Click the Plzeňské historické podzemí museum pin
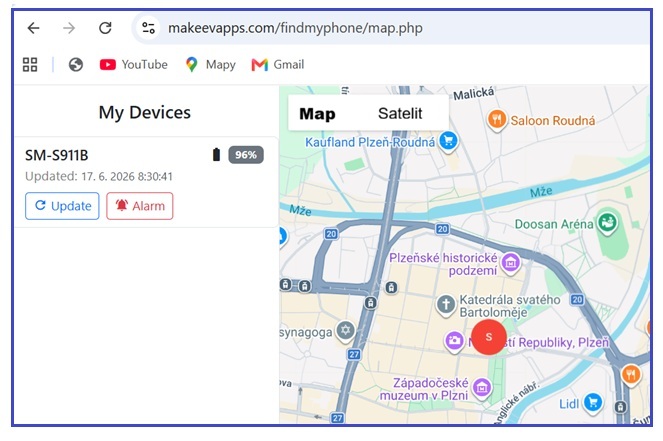This screenshot has height=441, width=663. pos(511,263)
